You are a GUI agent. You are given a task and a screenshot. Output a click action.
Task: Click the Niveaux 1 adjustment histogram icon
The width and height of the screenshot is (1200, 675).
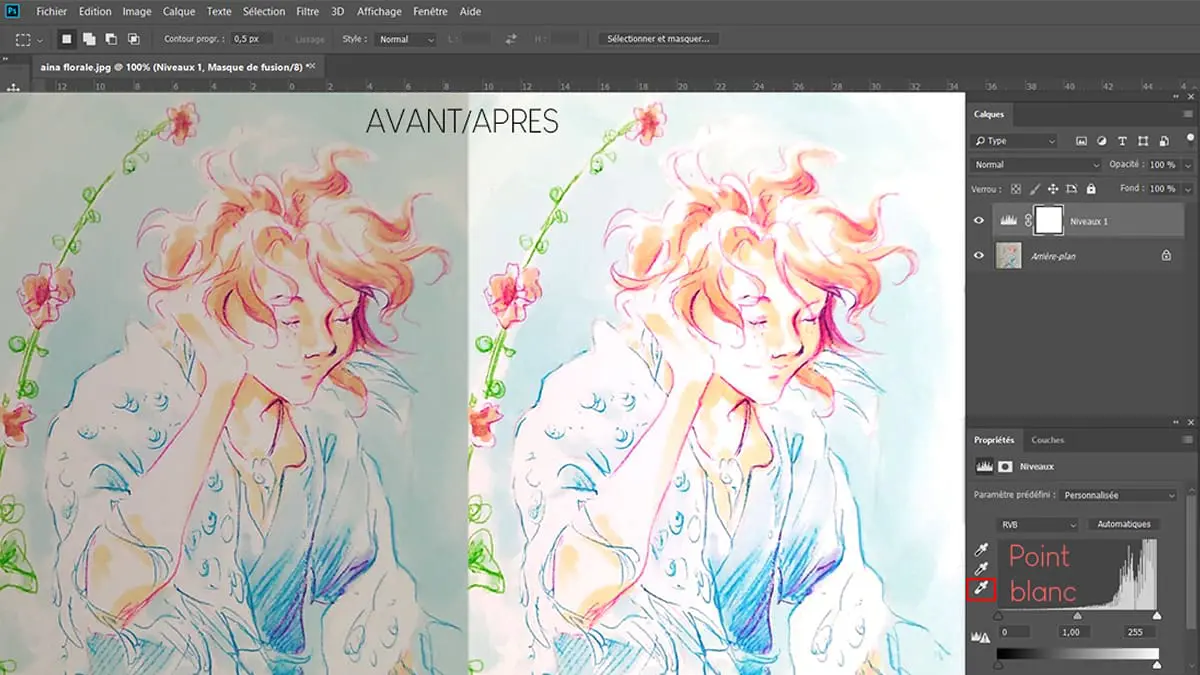coord(1010,221)
